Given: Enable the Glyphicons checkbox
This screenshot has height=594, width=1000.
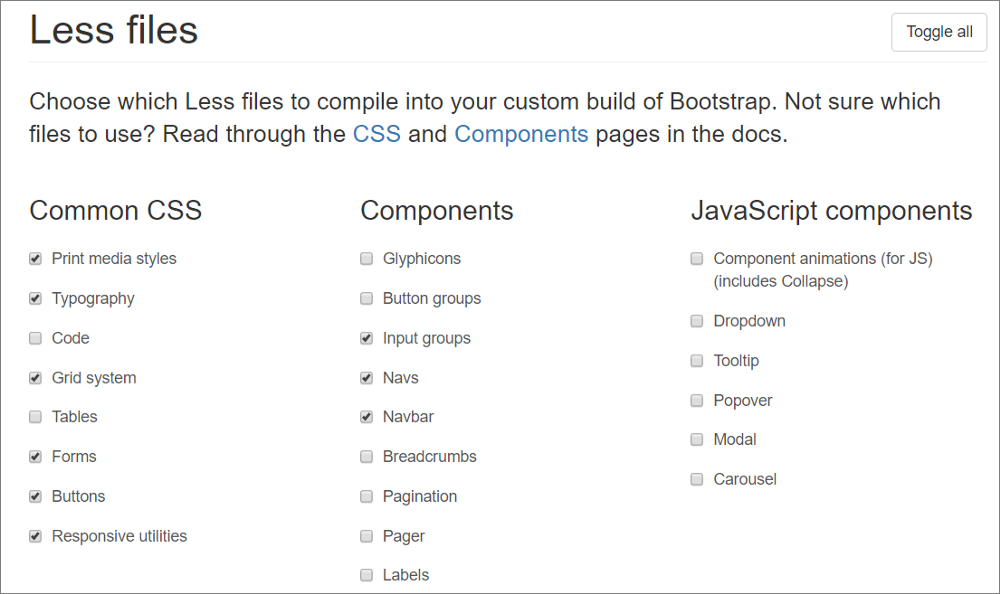Looking at the screenshot, I should (x=367, y=259).
